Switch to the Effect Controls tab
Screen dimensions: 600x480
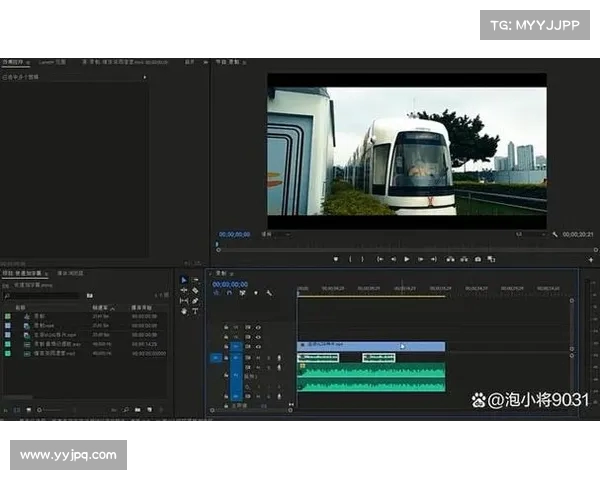pyautogui.click(x=13, y=62)
